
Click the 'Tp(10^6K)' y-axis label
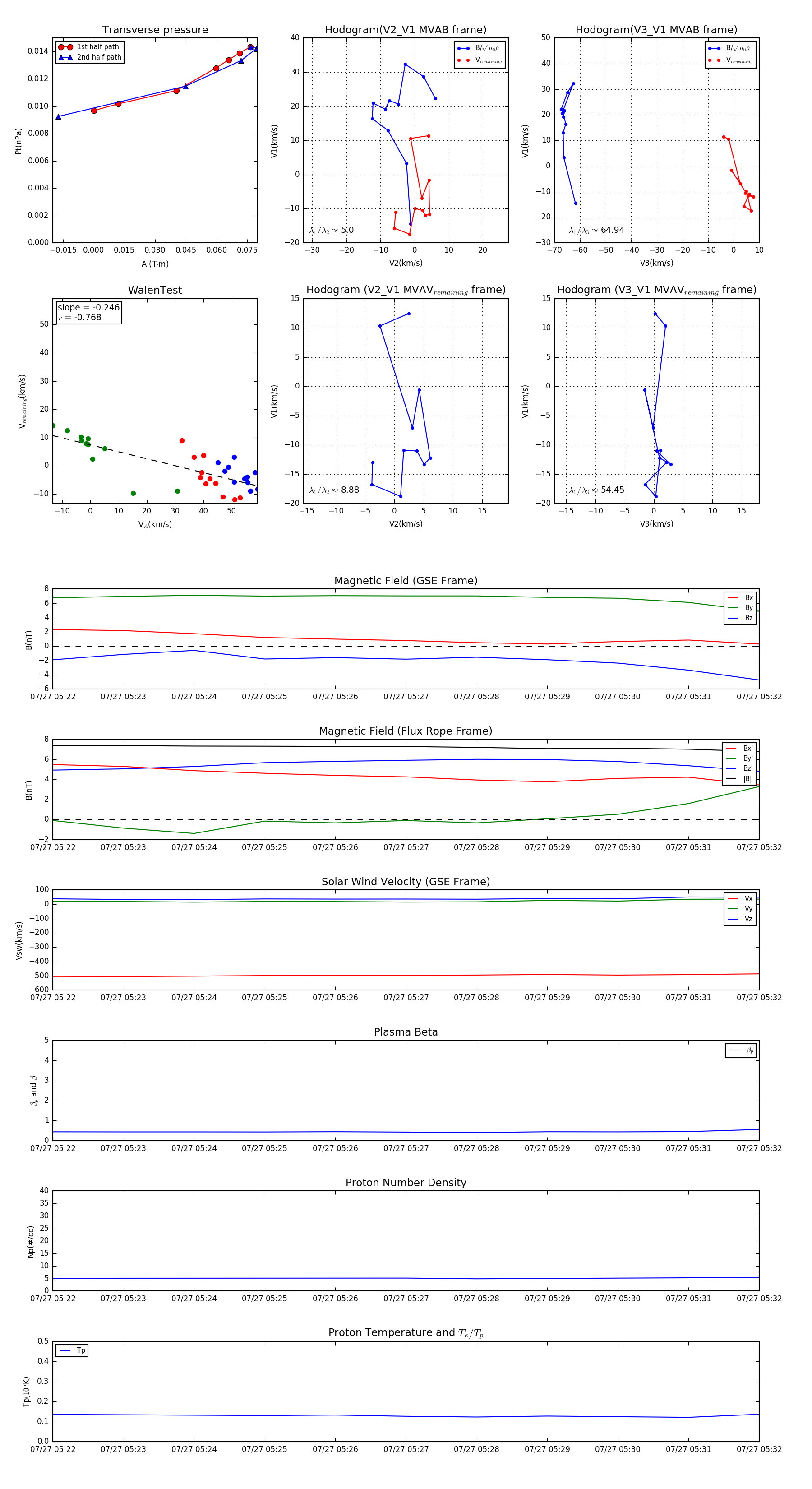pos(26,1392)
